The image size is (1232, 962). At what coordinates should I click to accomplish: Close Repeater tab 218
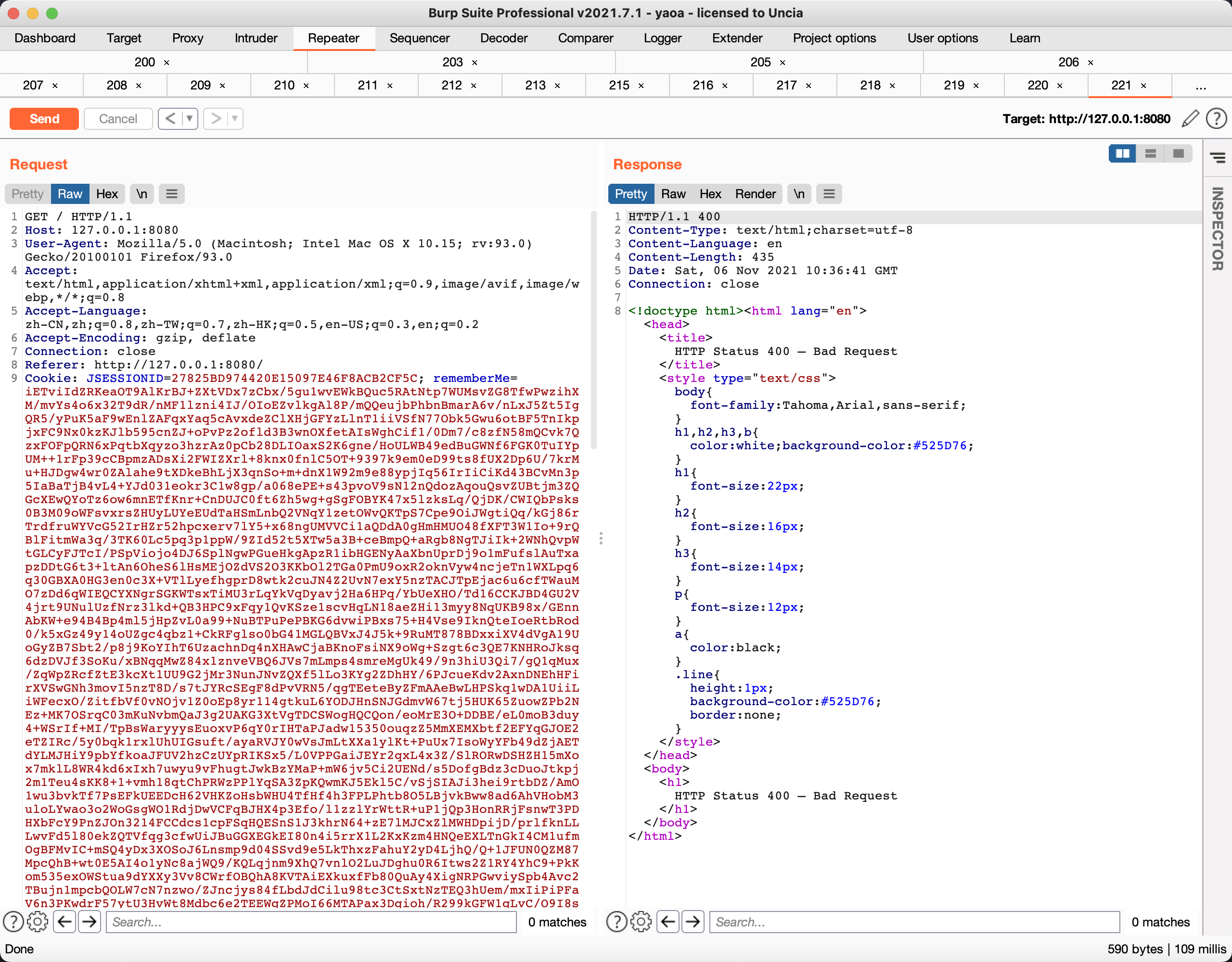(x=892, y=86)
